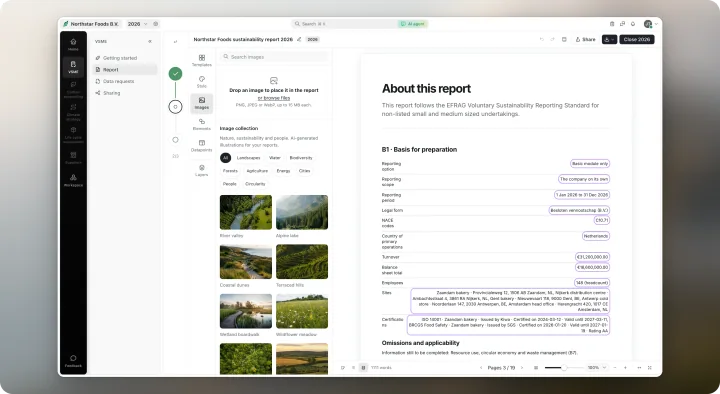Image resolution: width=720 pixels, height=394 pixels.
Task: Open Climate strategy module in sidebar
Action: tap(73, 113)
